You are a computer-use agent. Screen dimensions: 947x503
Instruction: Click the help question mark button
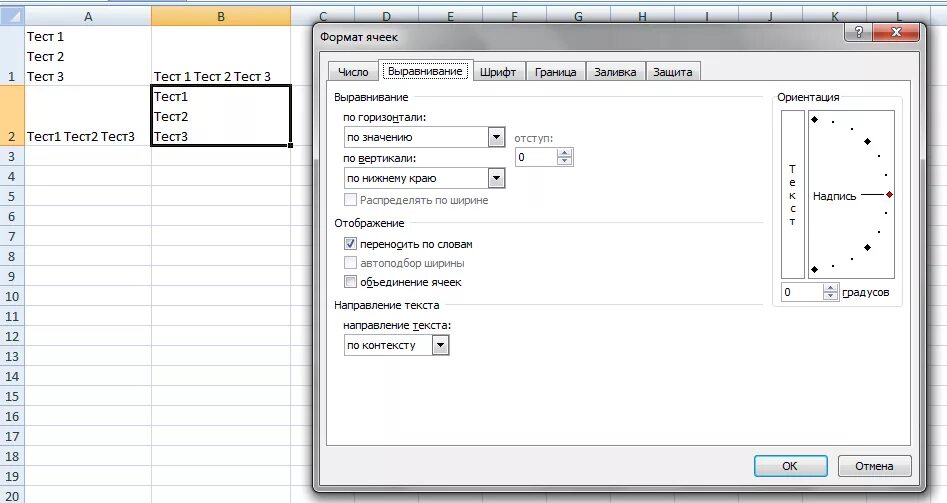click(859, 33)
